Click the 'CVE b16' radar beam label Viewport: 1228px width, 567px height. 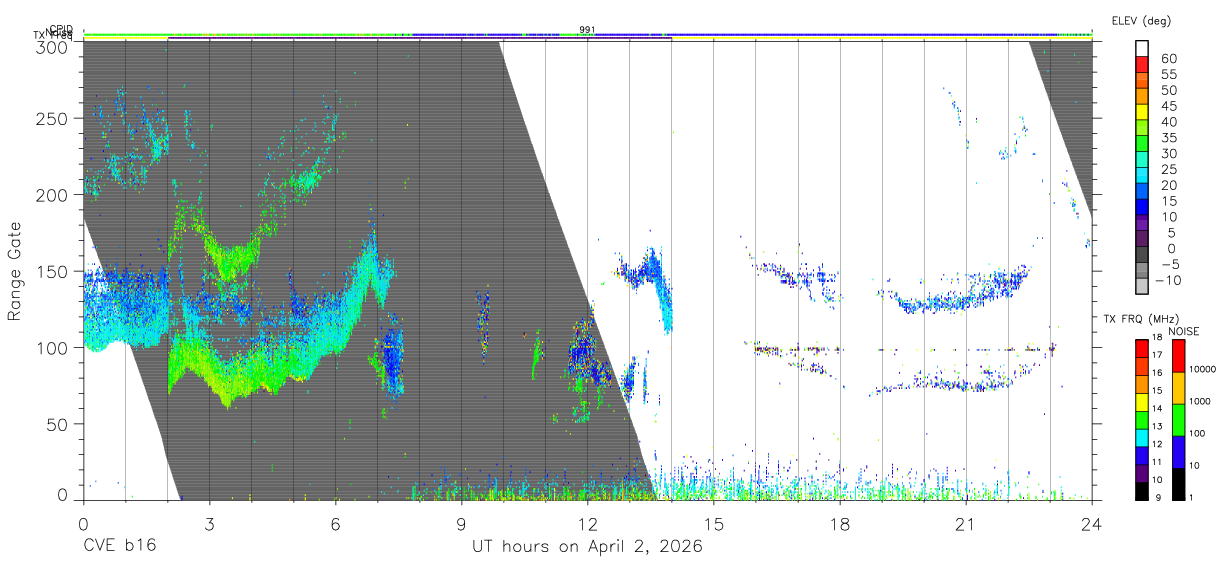(x=119, y=547)
